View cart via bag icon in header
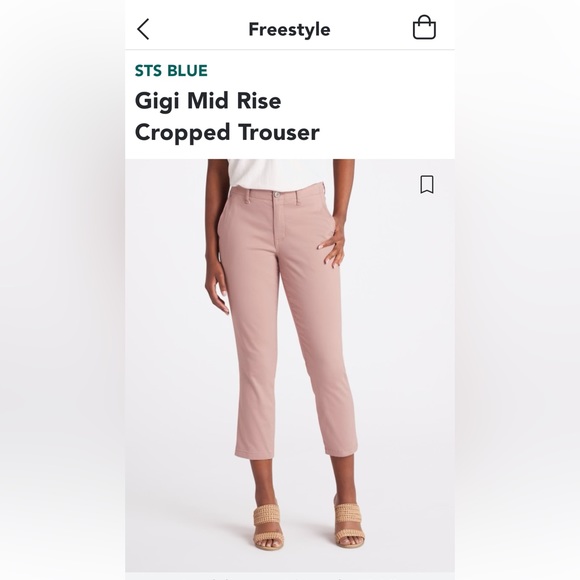 [424, 27]
